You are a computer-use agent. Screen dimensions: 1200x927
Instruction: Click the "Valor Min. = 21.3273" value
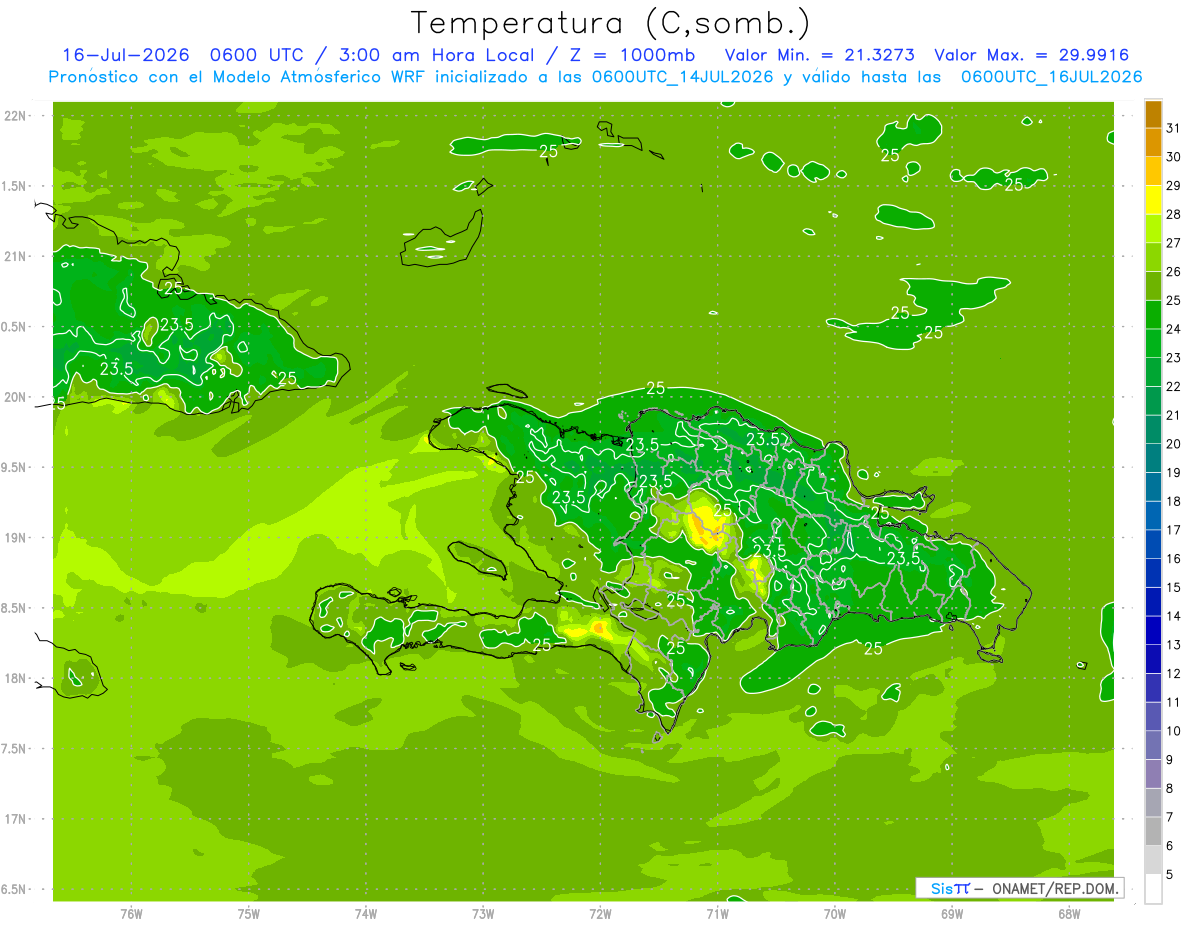[821, 55]
